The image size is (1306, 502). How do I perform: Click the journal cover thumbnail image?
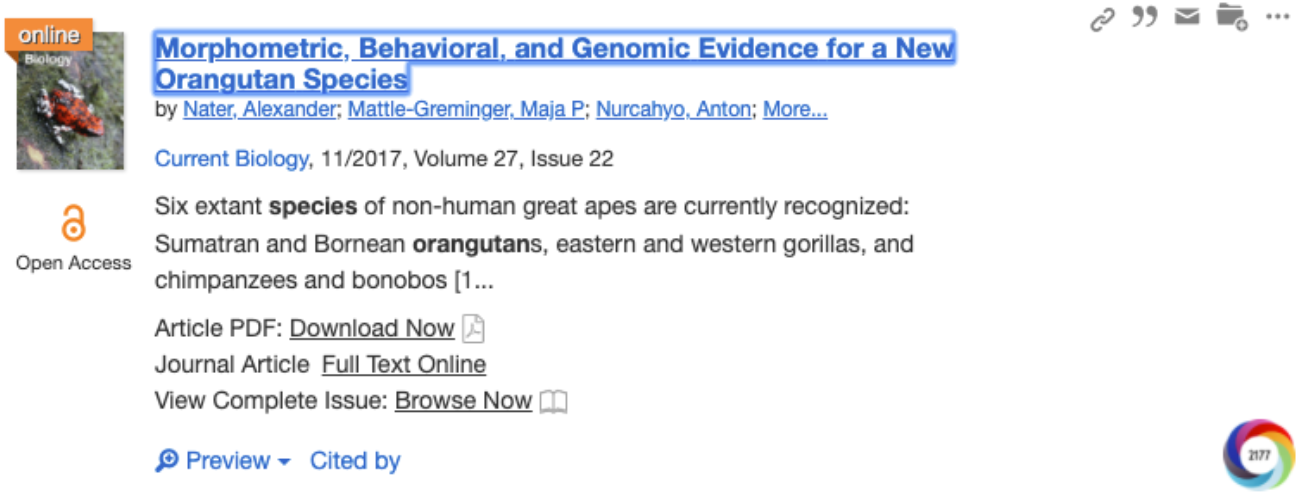(x=70, y=100)
